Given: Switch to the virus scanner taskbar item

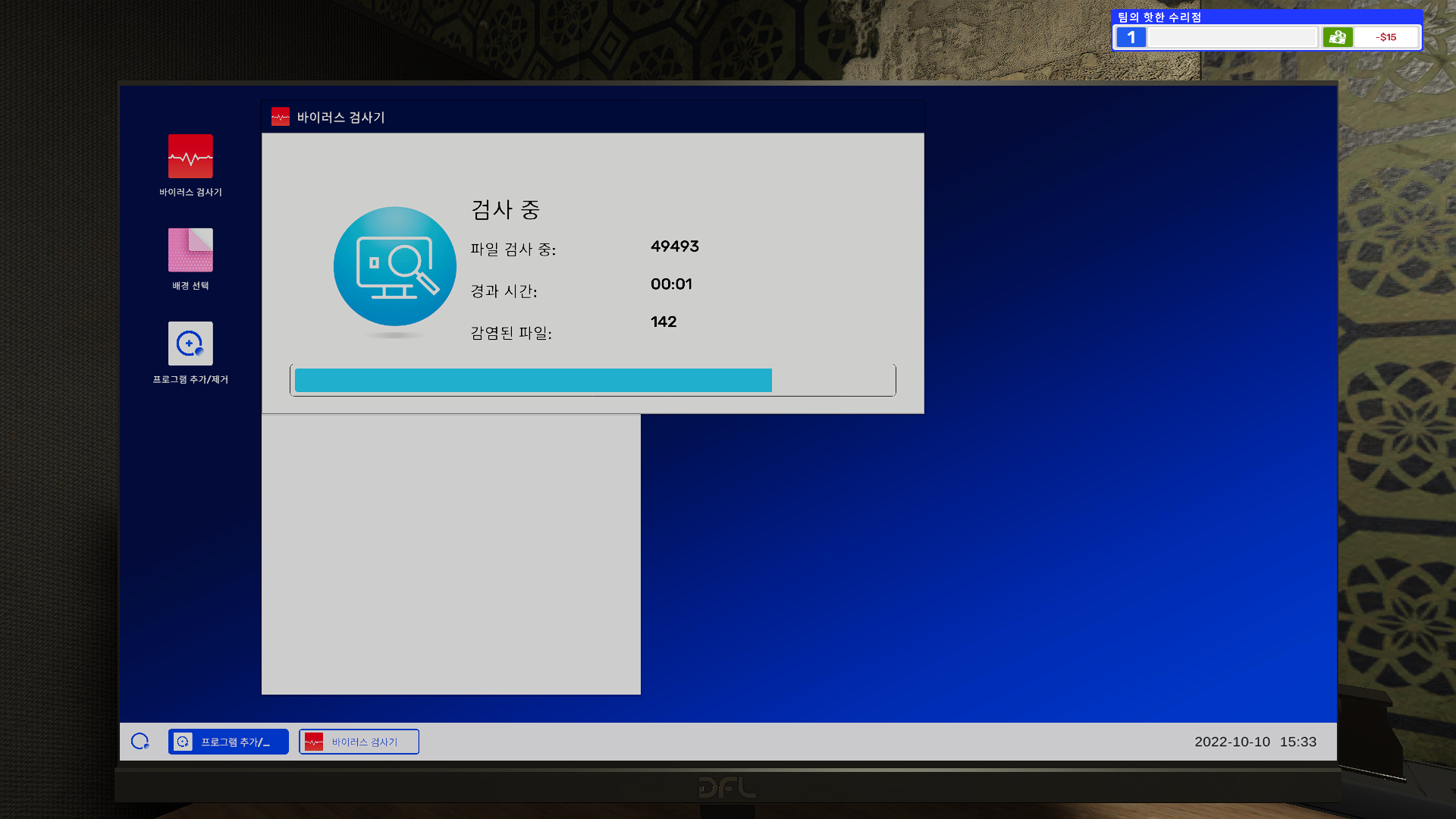Looking at the screenshot, I should 359,742.
